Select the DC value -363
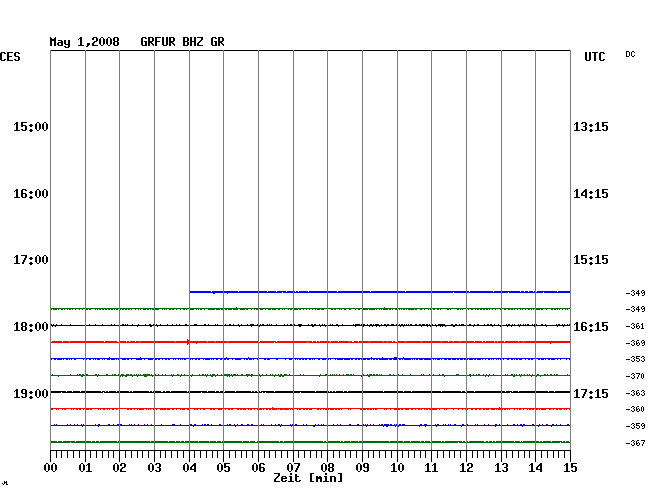 [635, 393]
